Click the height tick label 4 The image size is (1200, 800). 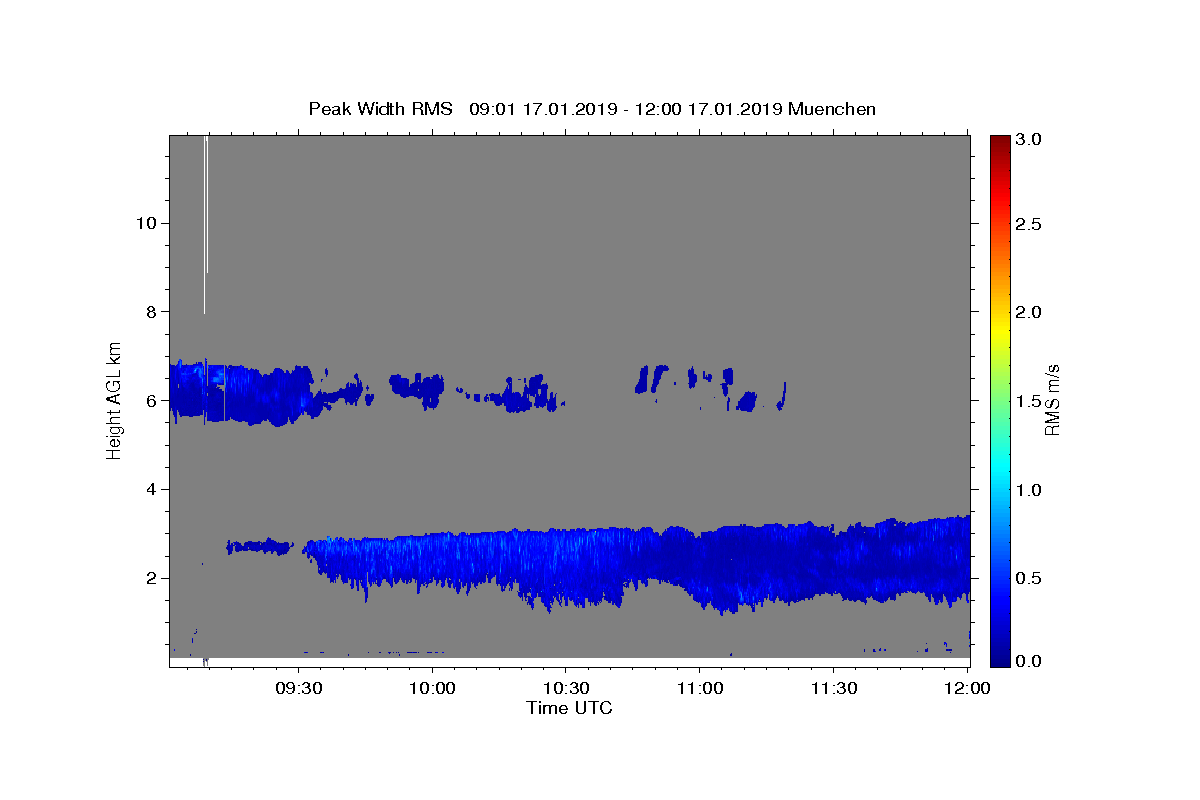tap(150, 490)
